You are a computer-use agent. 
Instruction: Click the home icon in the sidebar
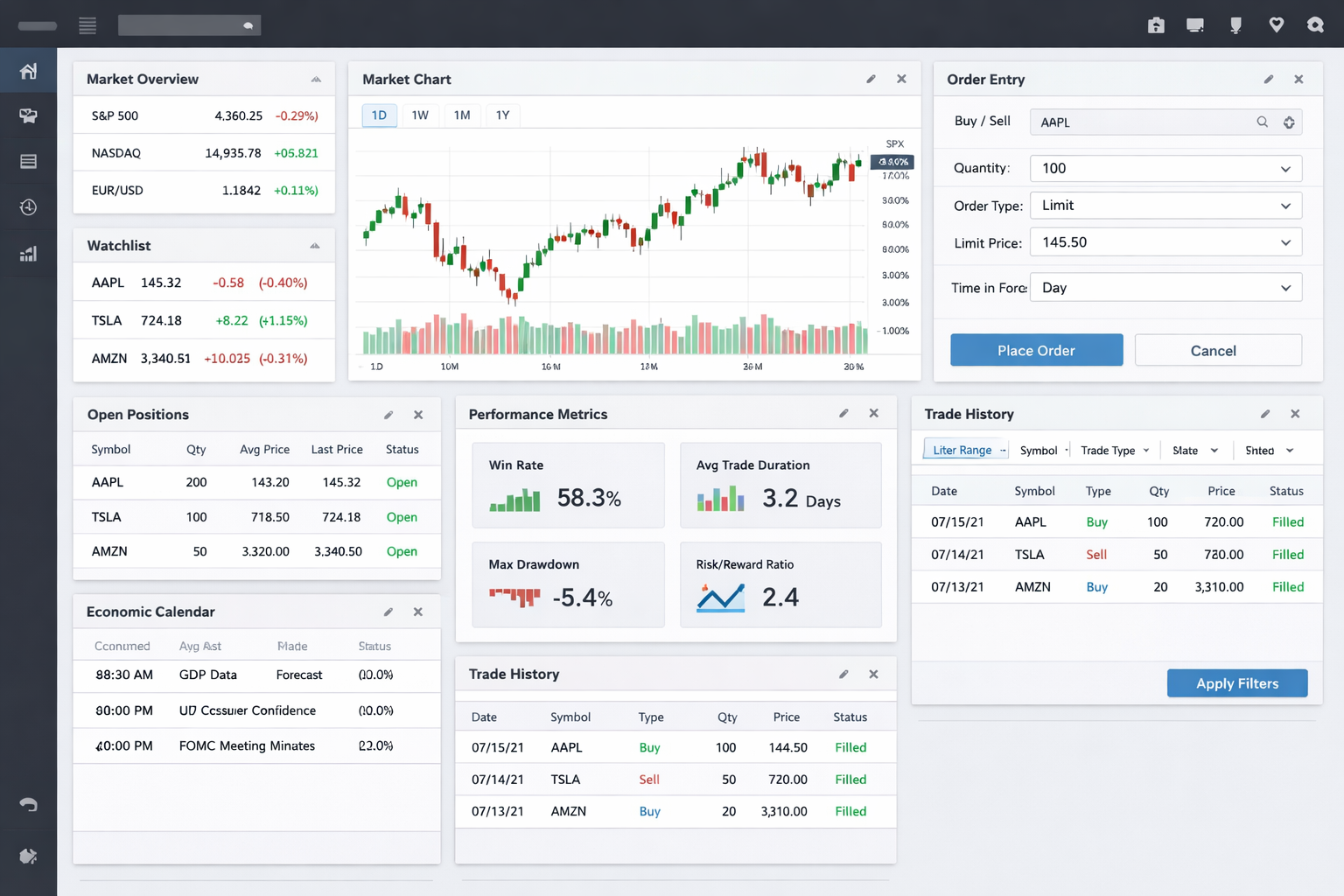(28, 71)
